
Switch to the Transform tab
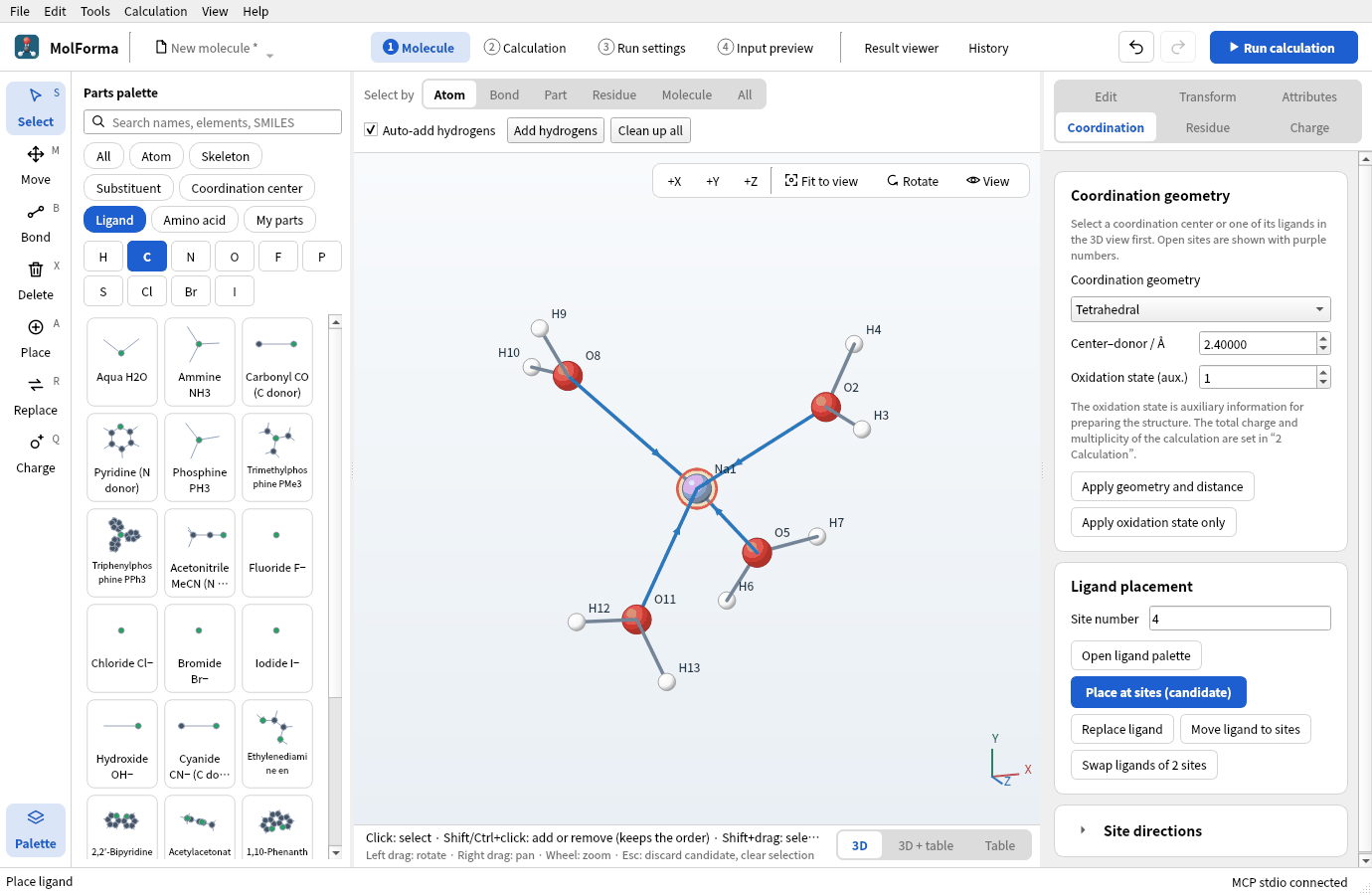click(x=1208, y=96)
